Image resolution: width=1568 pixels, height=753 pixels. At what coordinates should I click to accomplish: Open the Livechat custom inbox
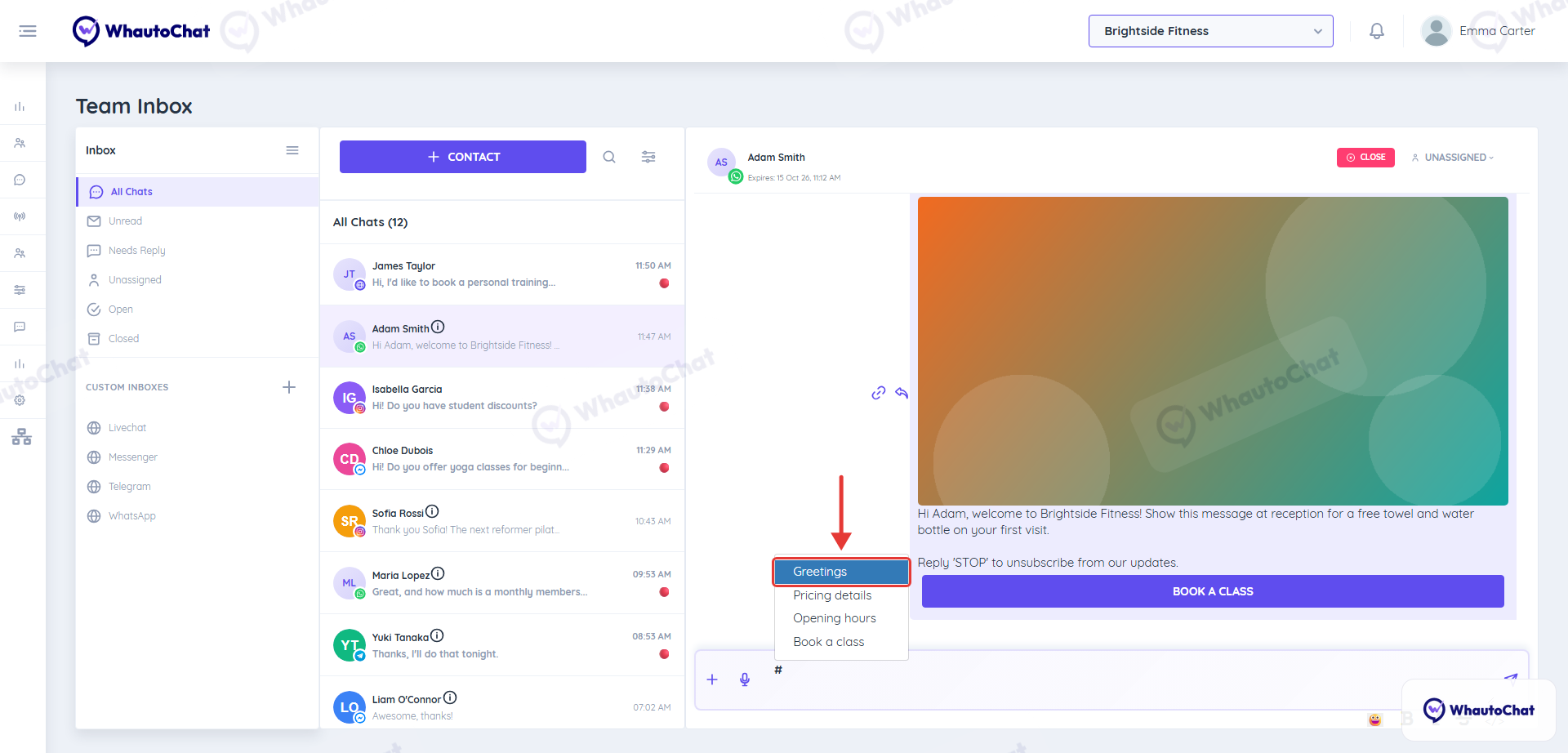coord(198,428)
